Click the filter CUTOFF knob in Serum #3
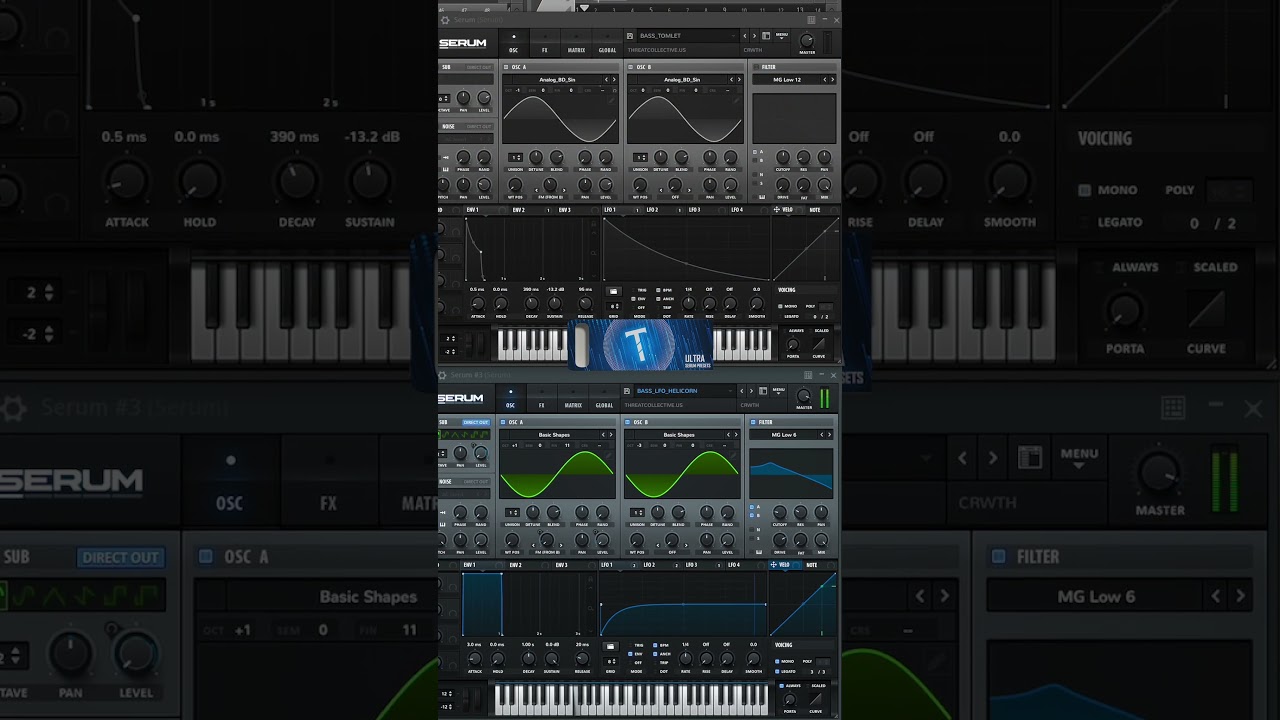 779,513
